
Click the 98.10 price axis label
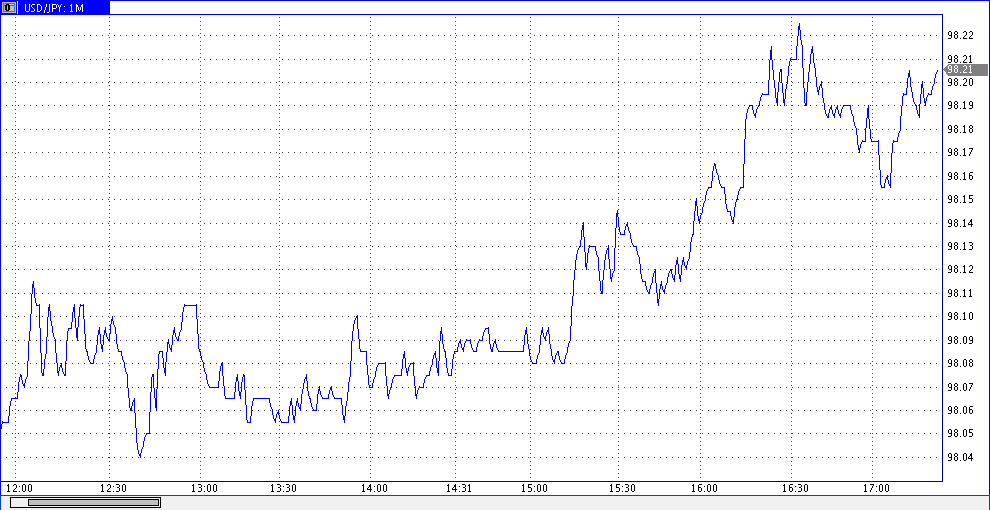[x=960, y=316]
